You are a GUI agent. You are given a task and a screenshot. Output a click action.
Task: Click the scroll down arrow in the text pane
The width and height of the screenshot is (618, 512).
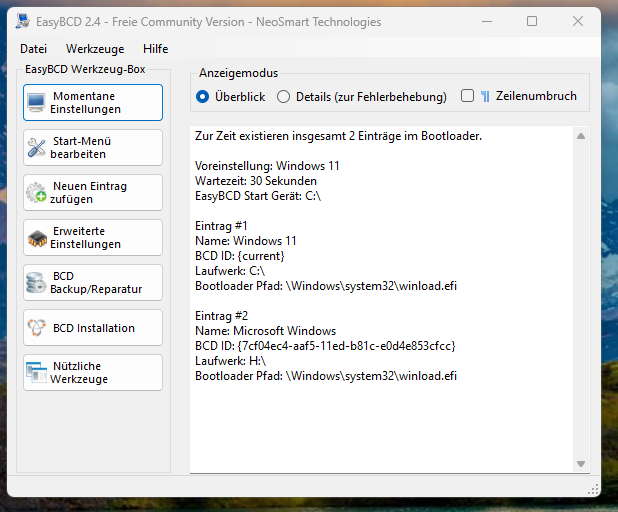581,464
